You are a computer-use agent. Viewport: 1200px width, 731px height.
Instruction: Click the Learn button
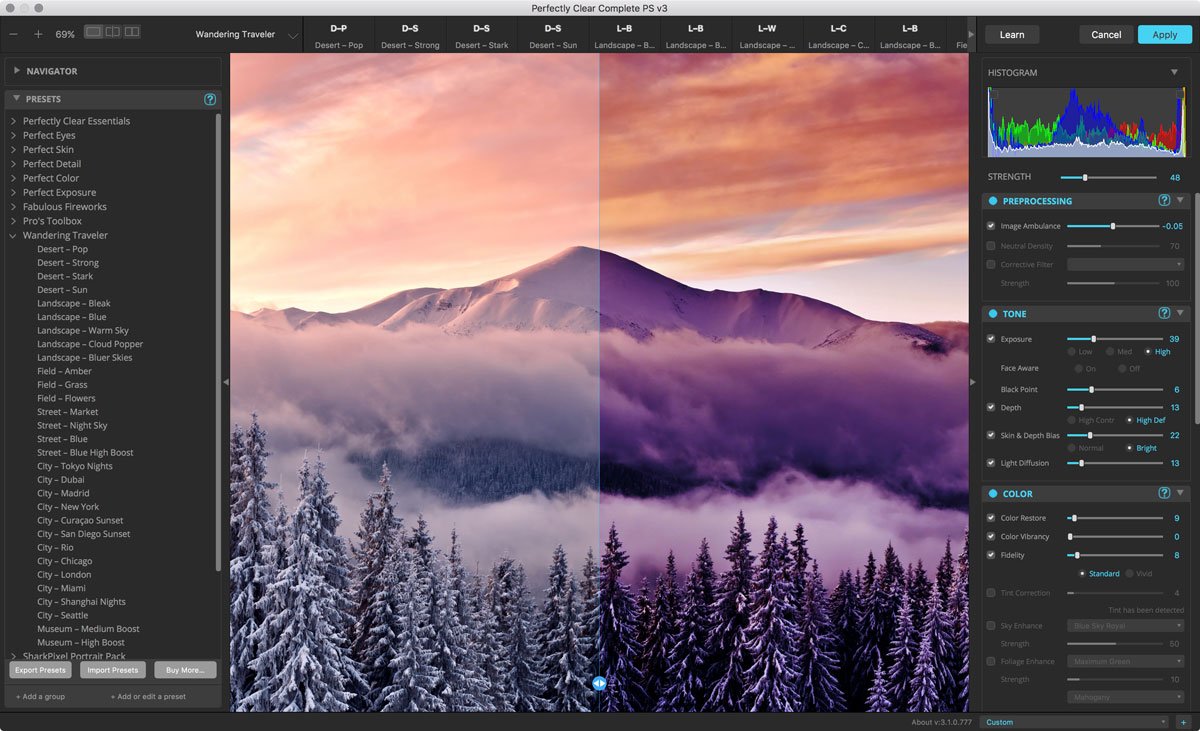point(1012,34)
